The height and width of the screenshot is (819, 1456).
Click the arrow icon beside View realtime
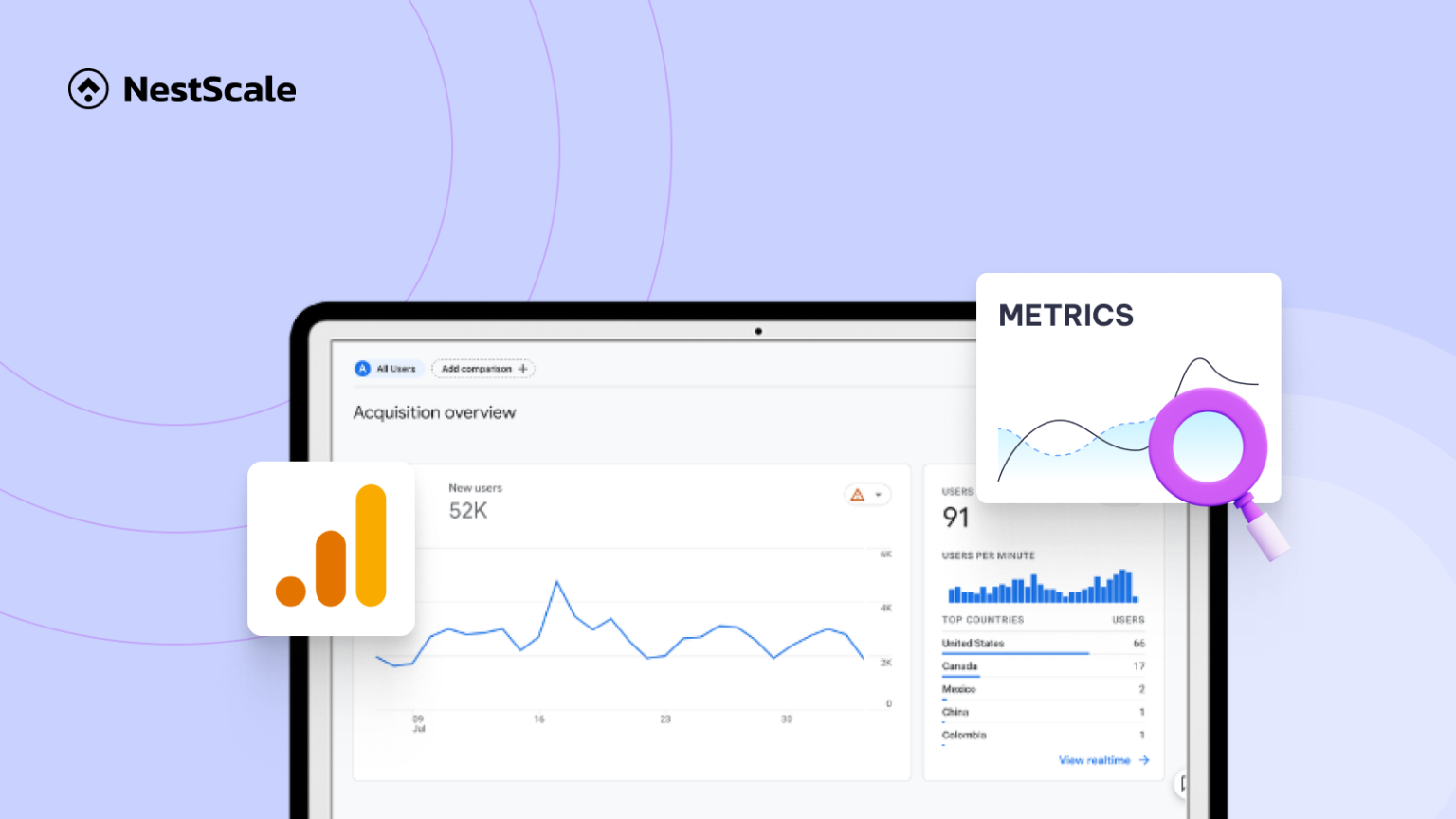click(1144, 760)
